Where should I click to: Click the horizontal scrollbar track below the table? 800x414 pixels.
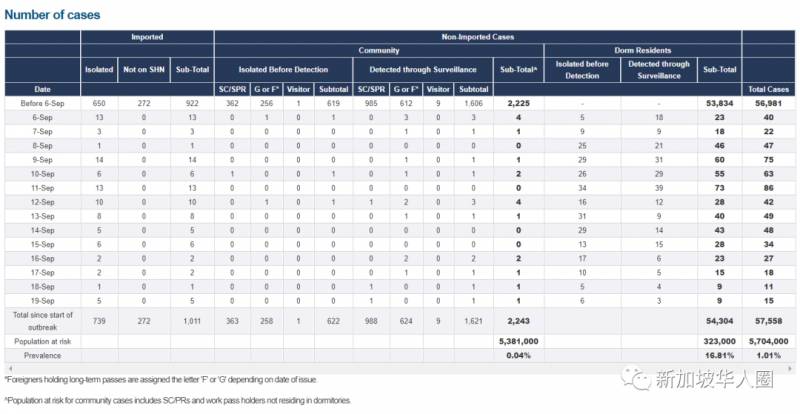[400, 368]
